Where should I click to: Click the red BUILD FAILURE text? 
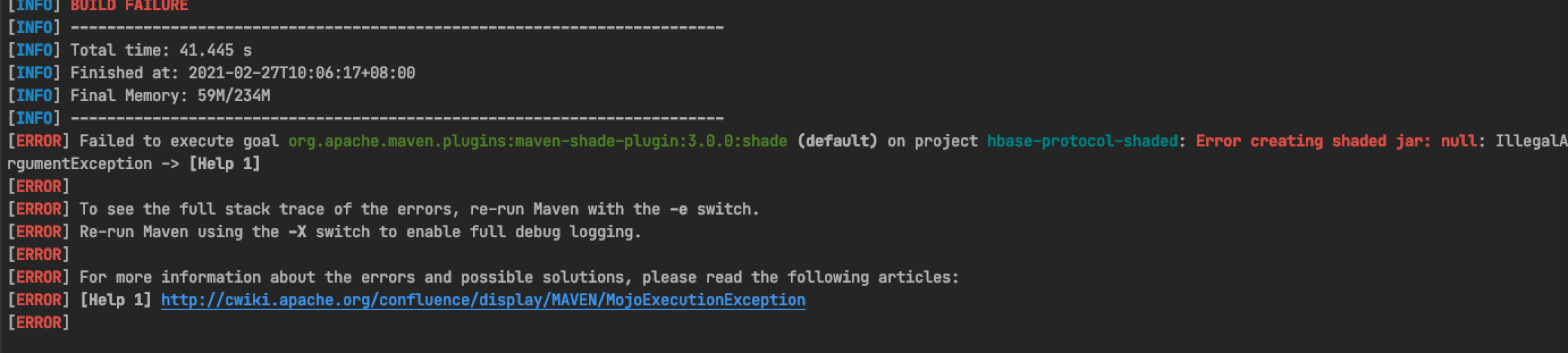click(x=129, y=6)
